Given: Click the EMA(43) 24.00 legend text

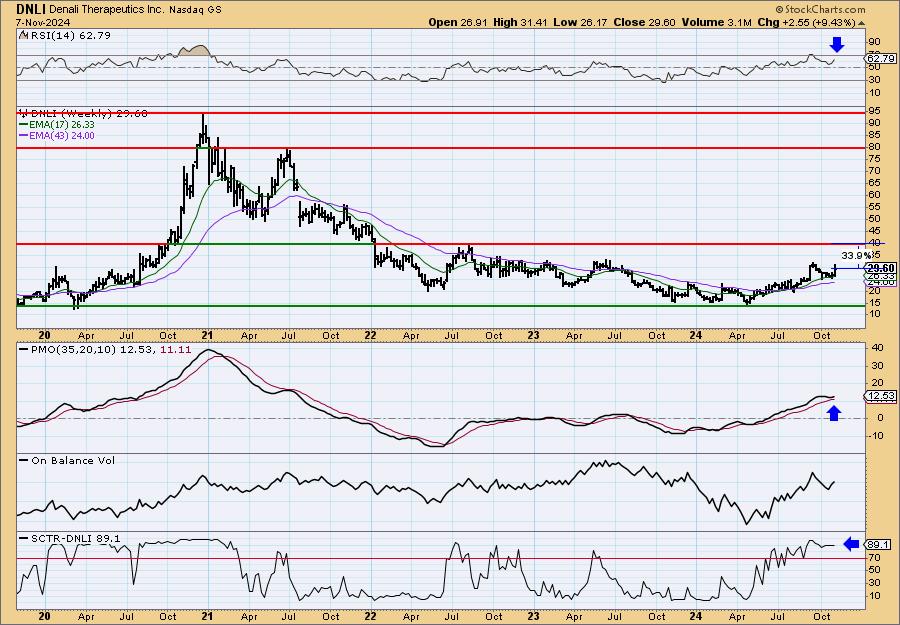Looking at the screenshot, I should tap(62, 136).
